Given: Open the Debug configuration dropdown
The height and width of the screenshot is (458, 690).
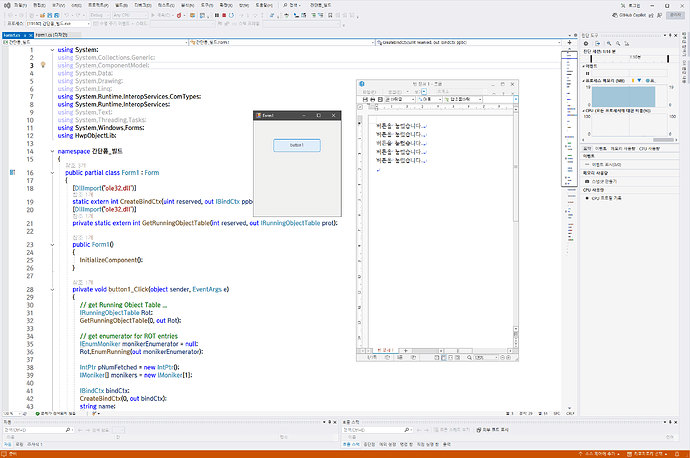Looking at the screenshot, I should coord(99,15).
